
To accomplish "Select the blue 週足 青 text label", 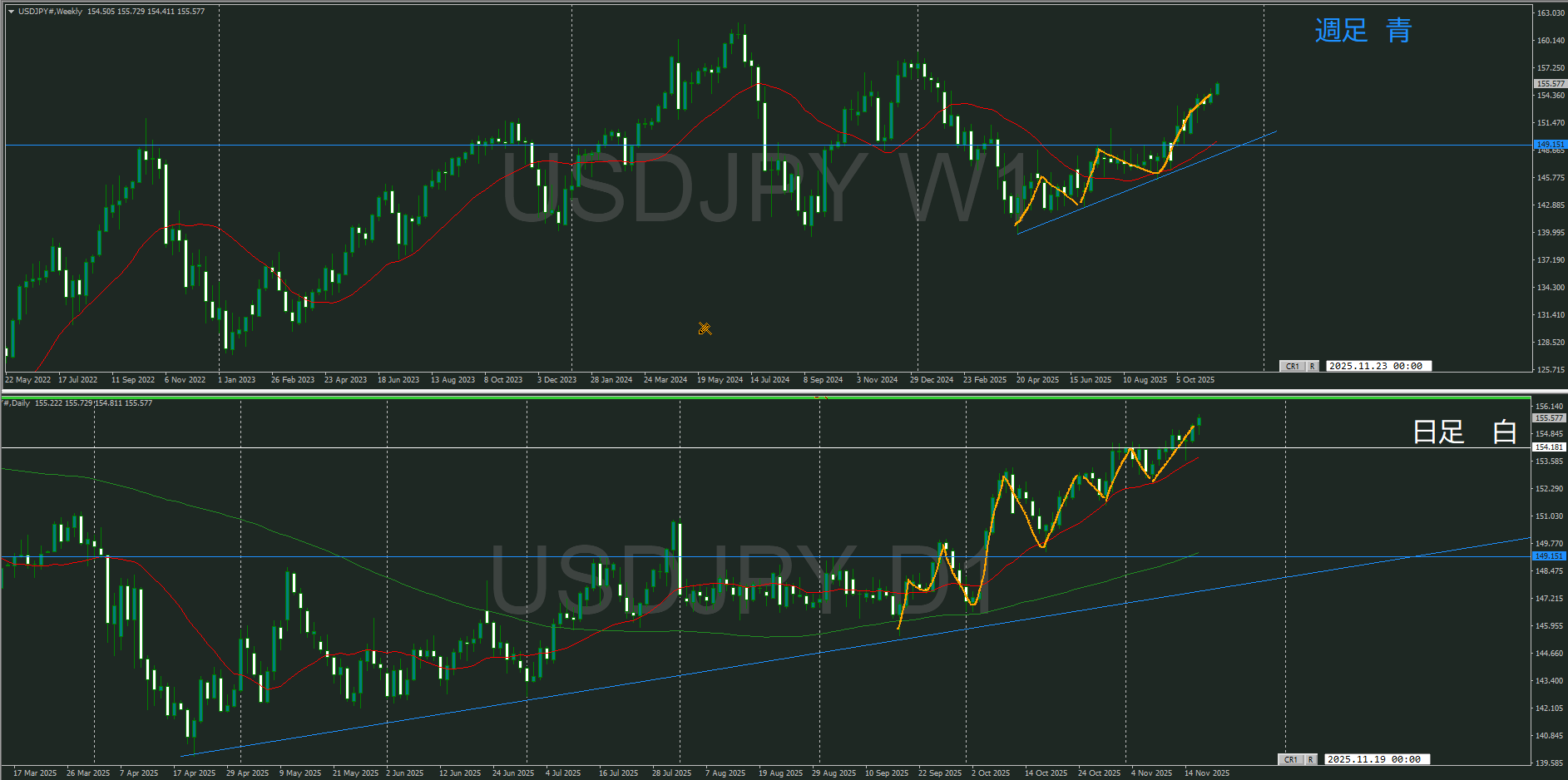I will tap(1363, 31).
